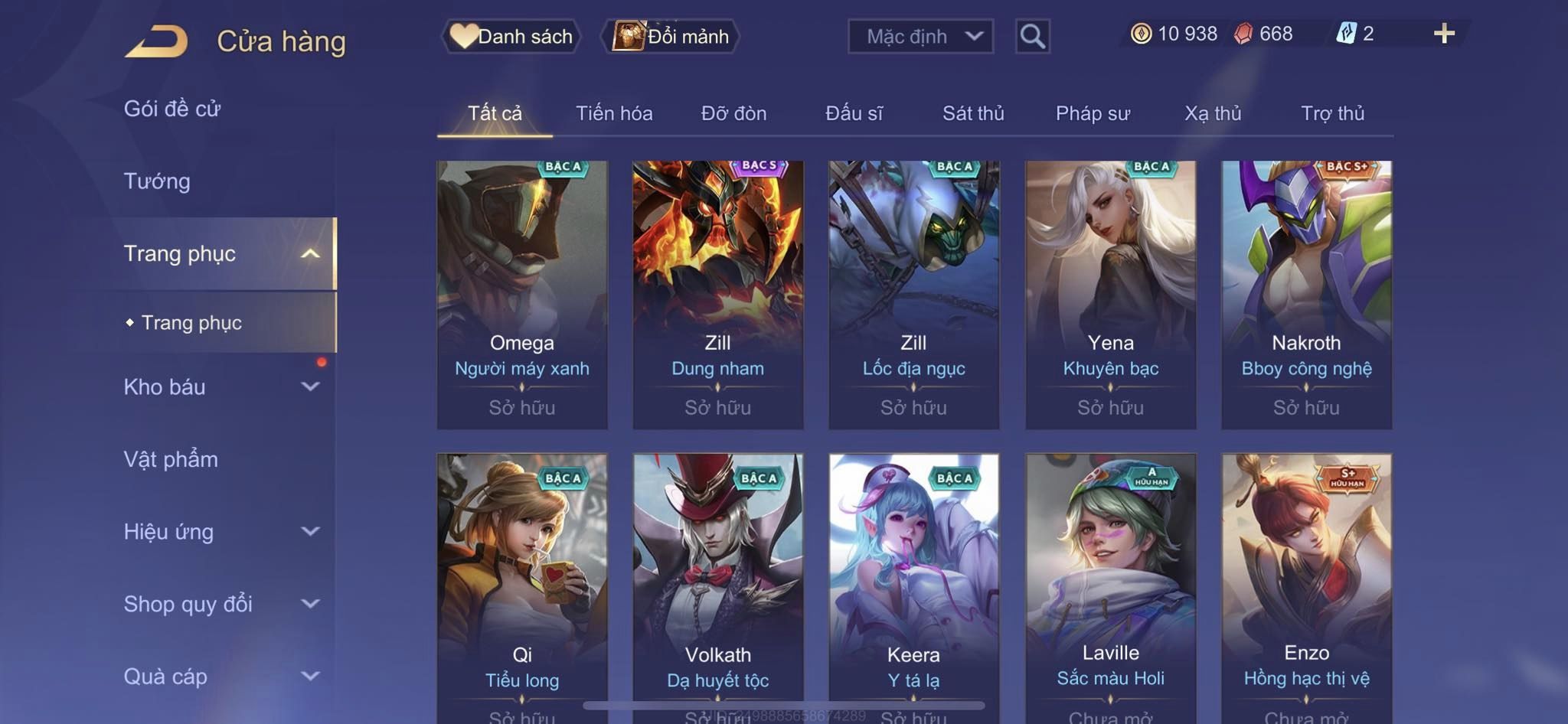This screenshot has width=1568, height=724.
Task: Click the red ruby currency icon
Action: pos(1243,34)
